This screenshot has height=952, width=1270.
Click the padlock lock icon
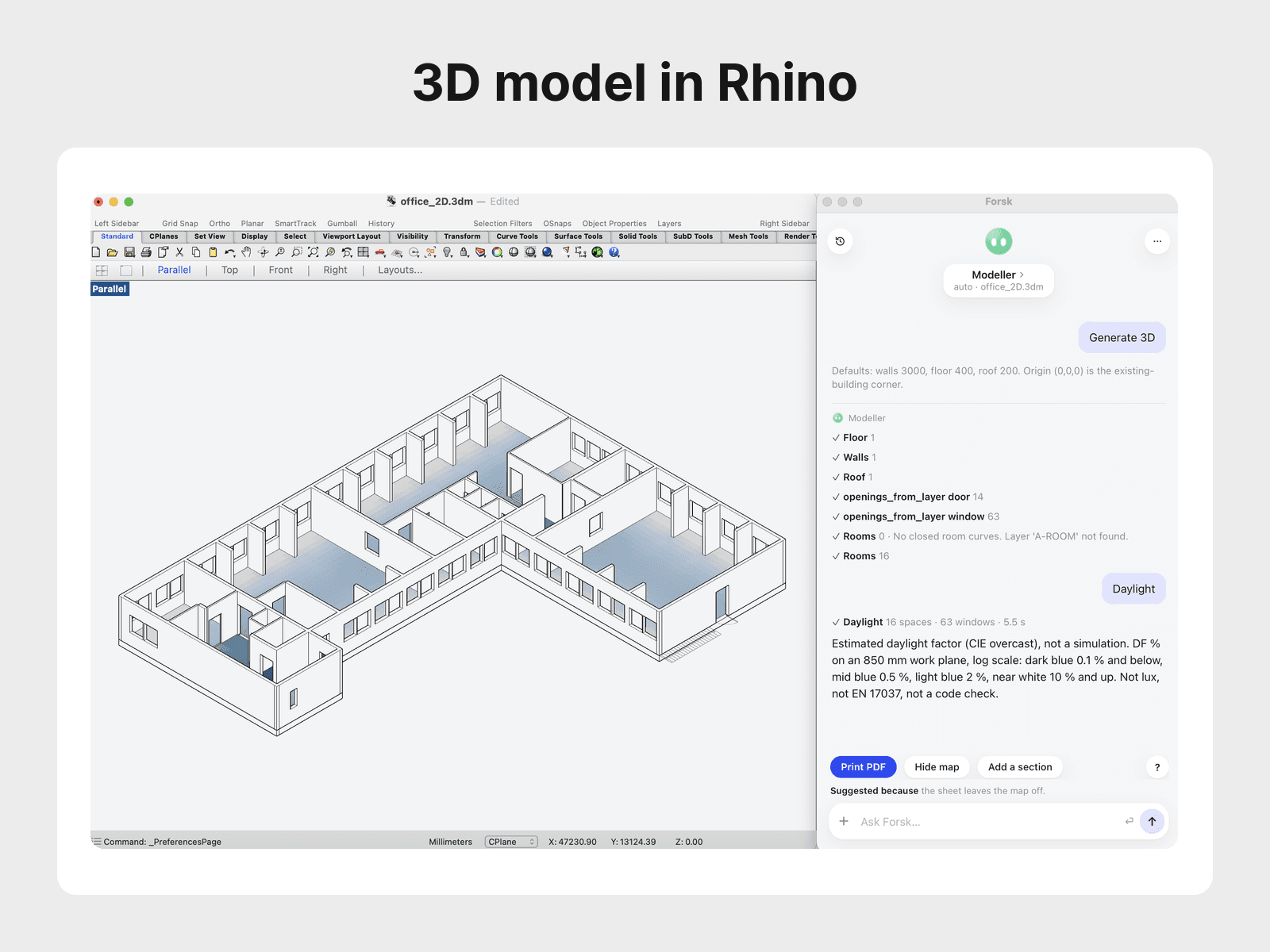[x=464, y=252]
